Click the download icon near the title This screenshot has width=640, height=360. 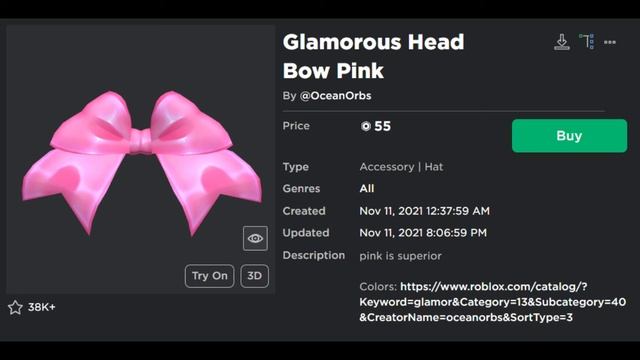[x=562, y=42]
